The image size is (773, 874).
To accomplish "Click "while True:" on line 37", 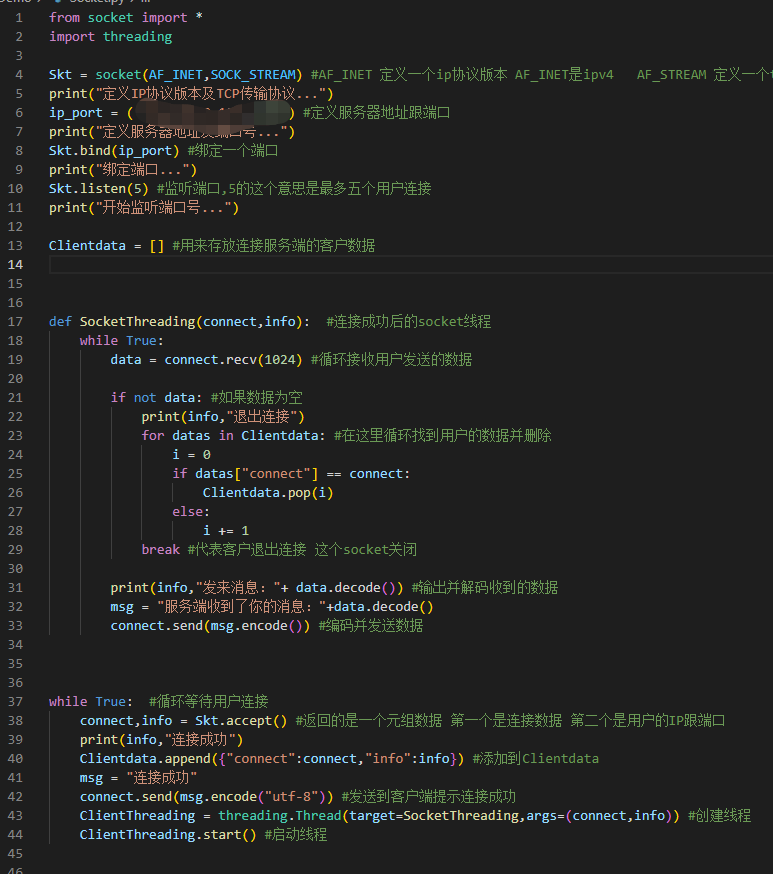I will (x=91, y=702).
